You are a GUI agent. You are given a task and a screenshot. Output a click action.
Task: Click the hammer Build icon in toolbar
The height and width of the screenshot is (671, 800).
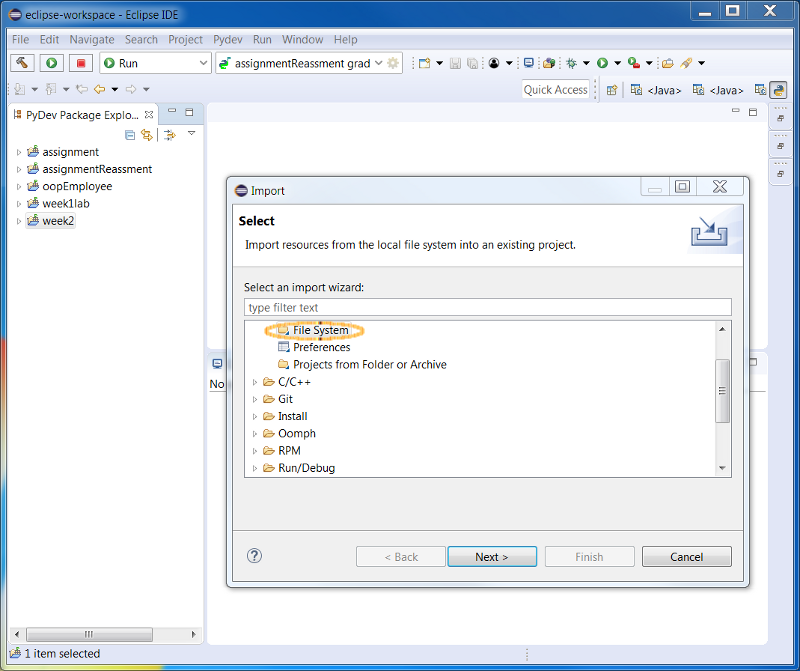22,63
